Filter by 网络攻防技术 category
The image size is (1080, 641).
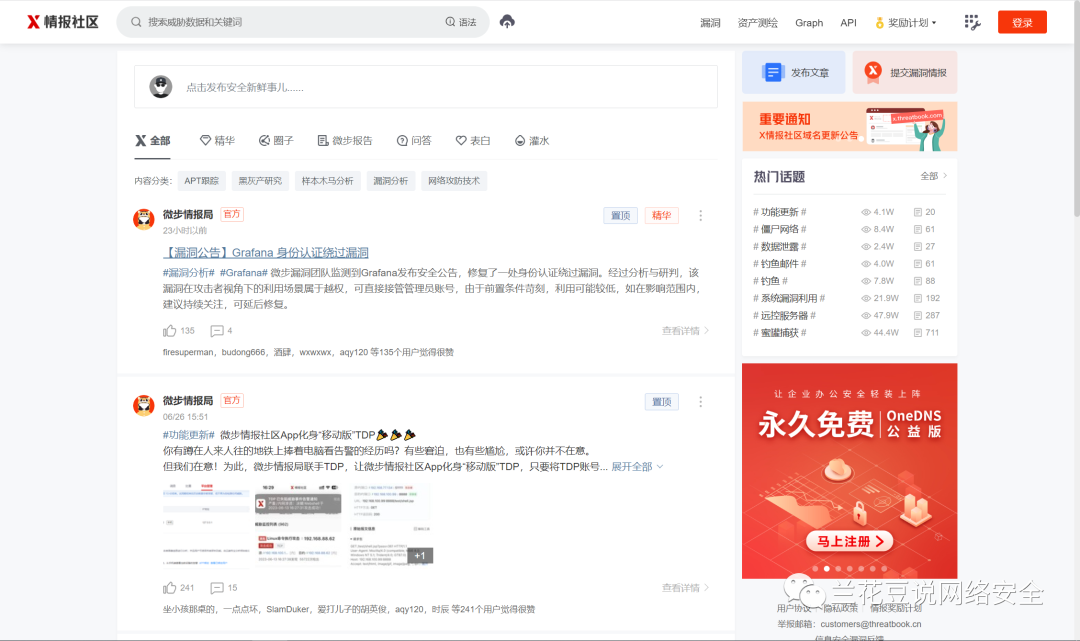[x=454, y=180]
